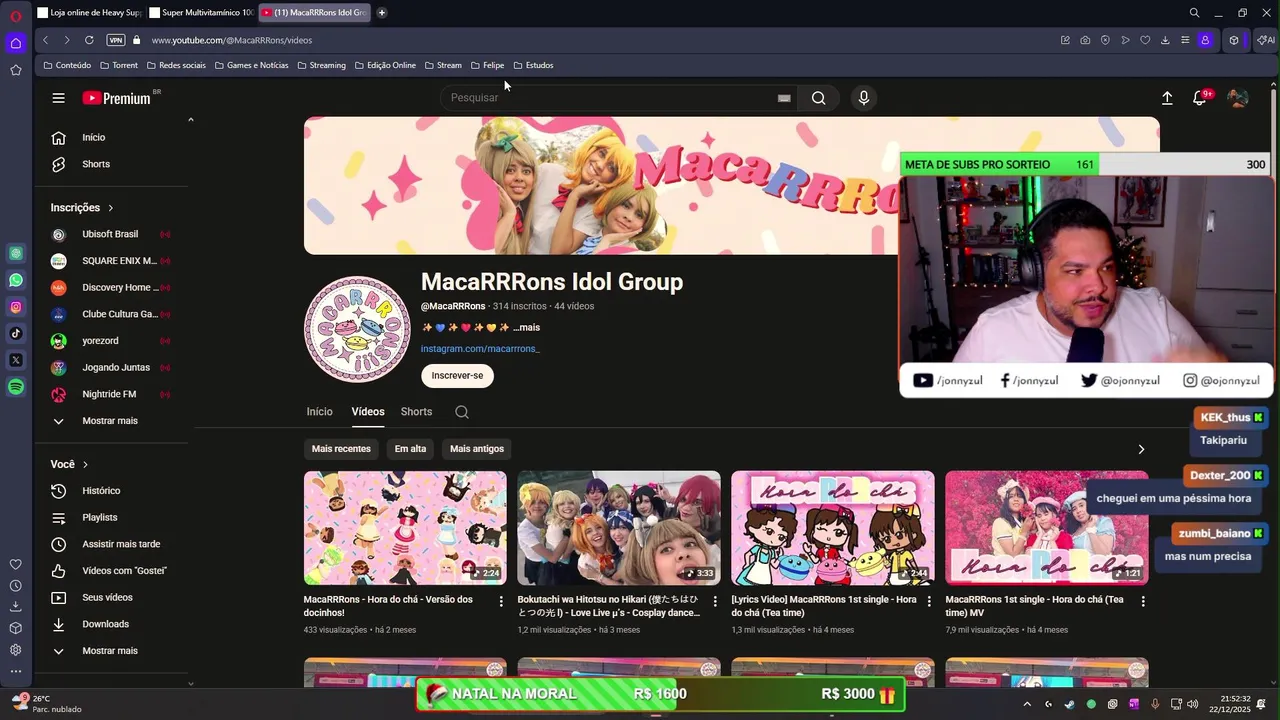Open YouTube notifications bell
The image size is (1280, 720).
click(x=1199, y=98)
